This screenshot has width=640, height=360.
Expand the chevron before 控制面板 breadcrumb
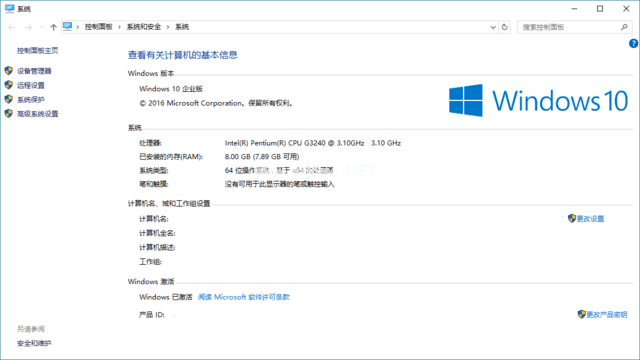(x=78, y=27)
